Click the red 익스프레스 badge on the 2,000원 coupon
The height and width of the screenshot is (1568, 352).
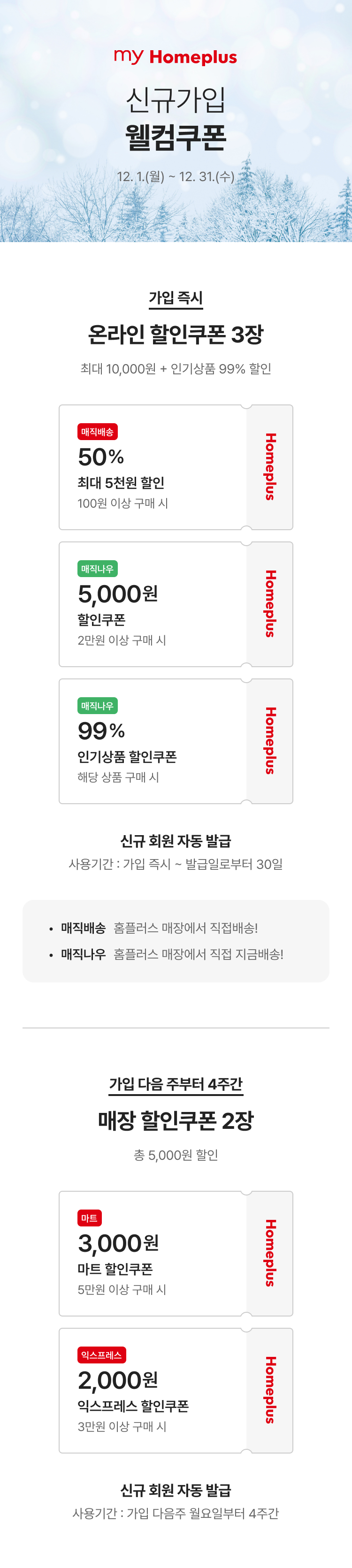[101, 1355]
